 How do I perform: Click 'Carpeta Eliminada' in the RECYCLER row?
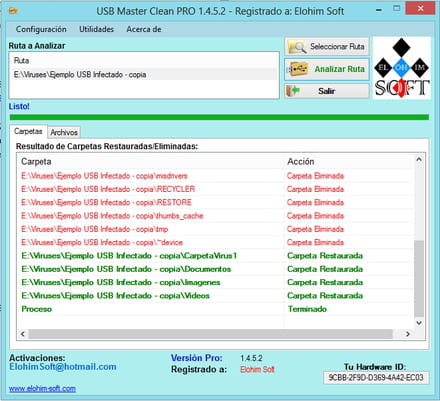tap(315, 189)
